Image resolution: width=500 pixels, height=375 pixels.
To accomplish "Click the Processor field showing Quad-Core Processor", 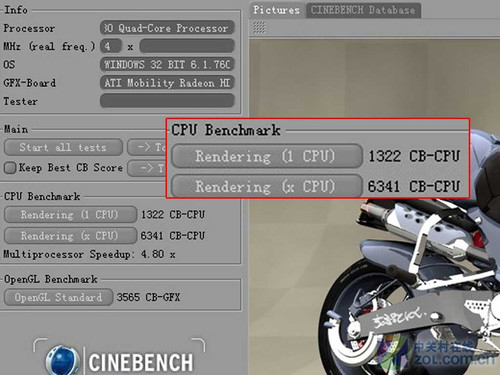I will pyautogui.click(x=167, y=28).
